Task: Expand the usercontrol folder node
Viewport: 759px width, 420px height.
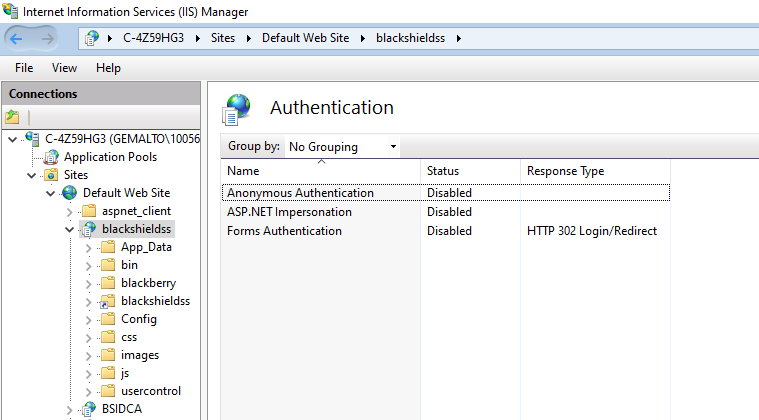Action: [x=89, y=391]
